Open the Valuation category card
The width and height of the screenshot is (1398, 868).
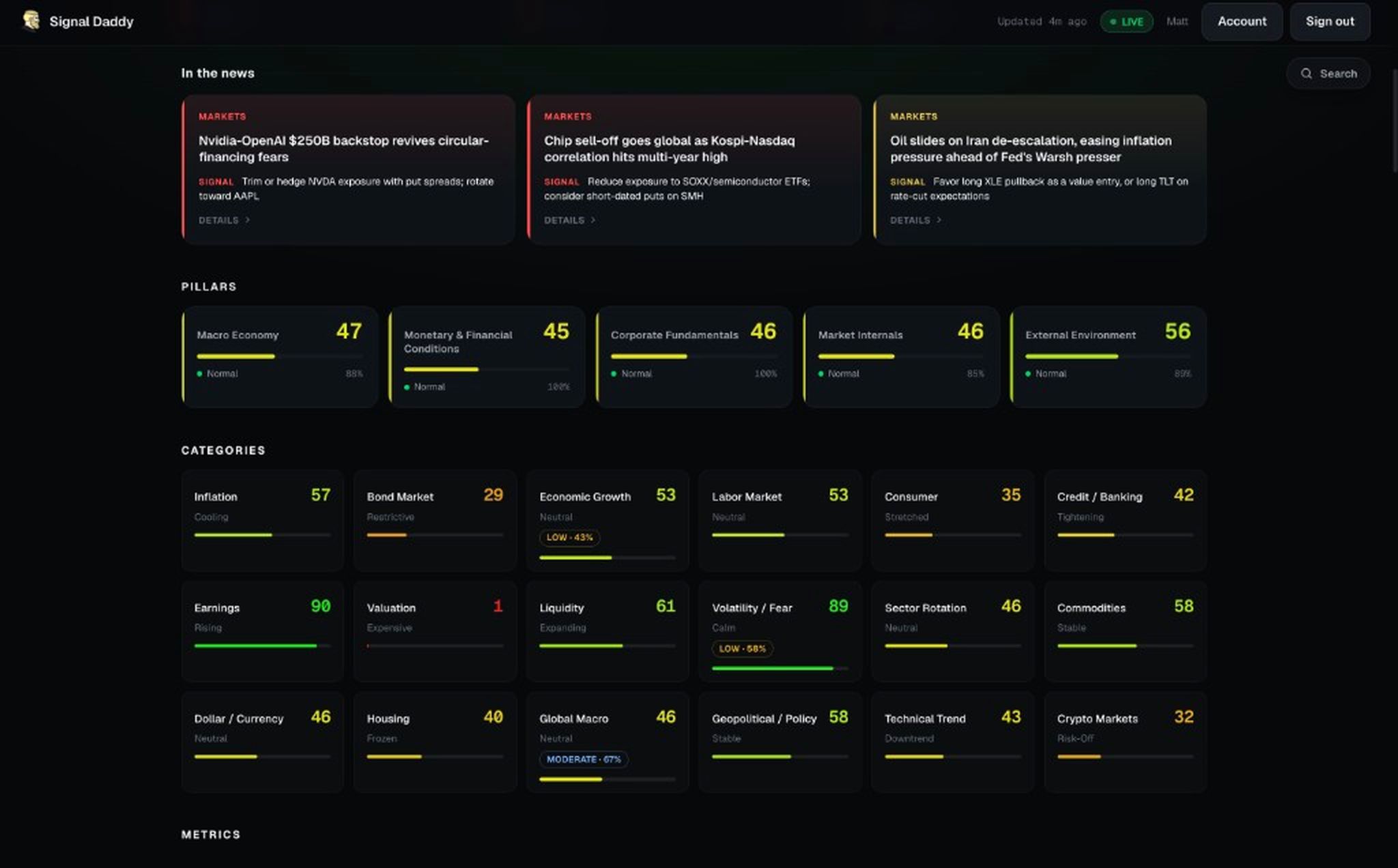[x=435, y=631]
